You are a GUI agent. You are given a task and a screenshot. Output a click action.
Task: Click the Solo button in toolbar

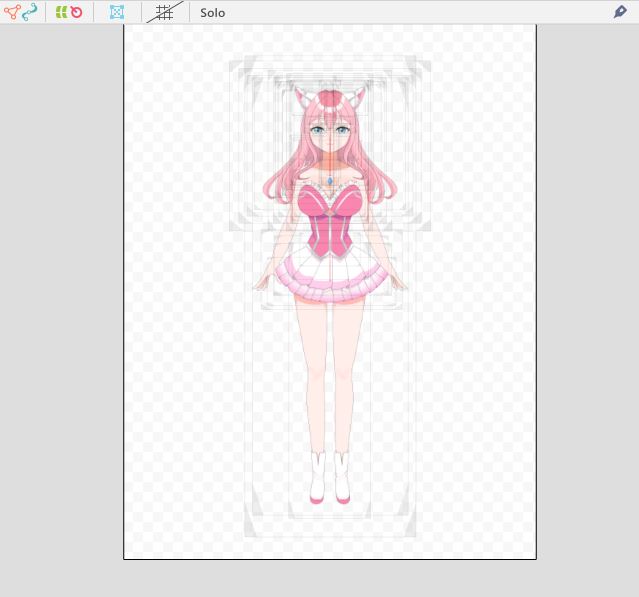click(212, 13)
